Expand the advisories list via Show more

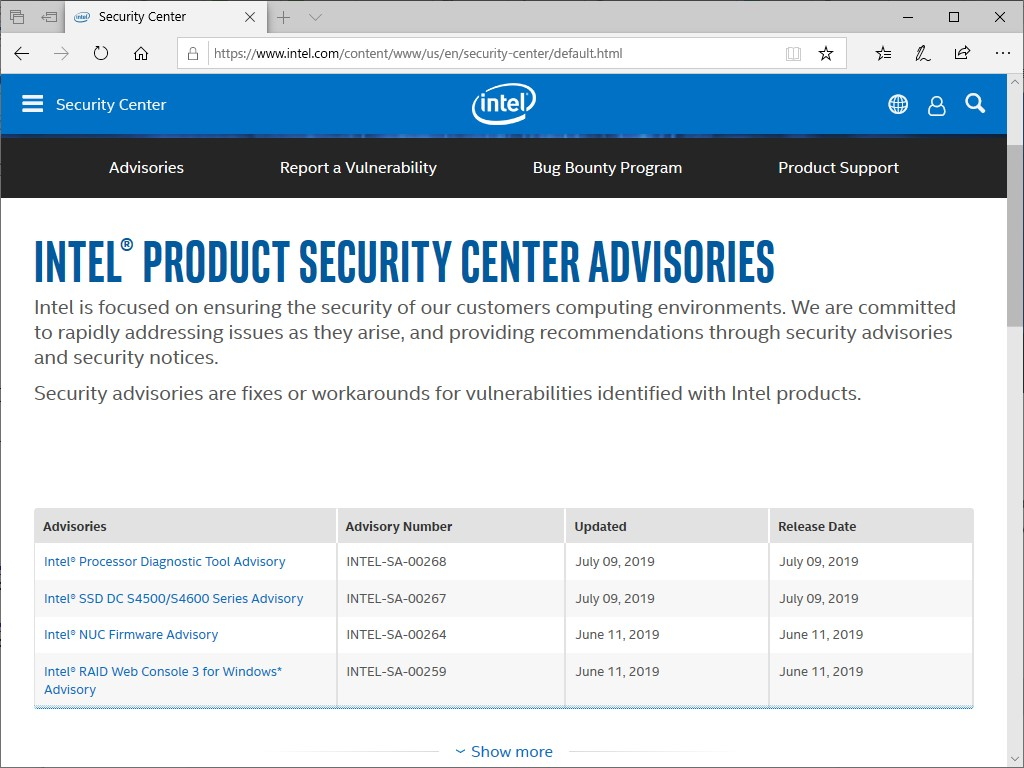coord(504,751)
